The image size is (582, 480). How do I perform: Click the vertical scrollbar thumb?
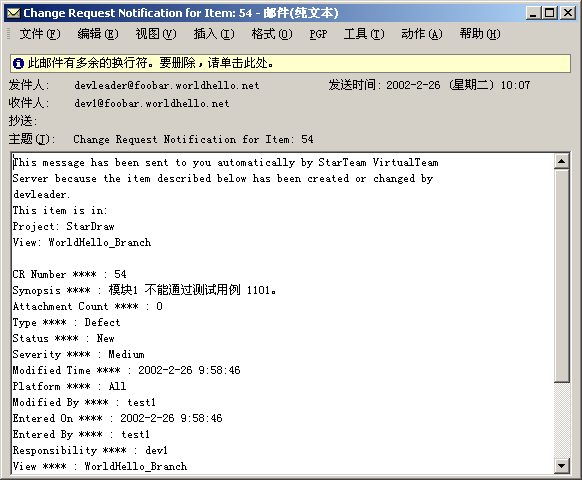[x=562, y=275]
